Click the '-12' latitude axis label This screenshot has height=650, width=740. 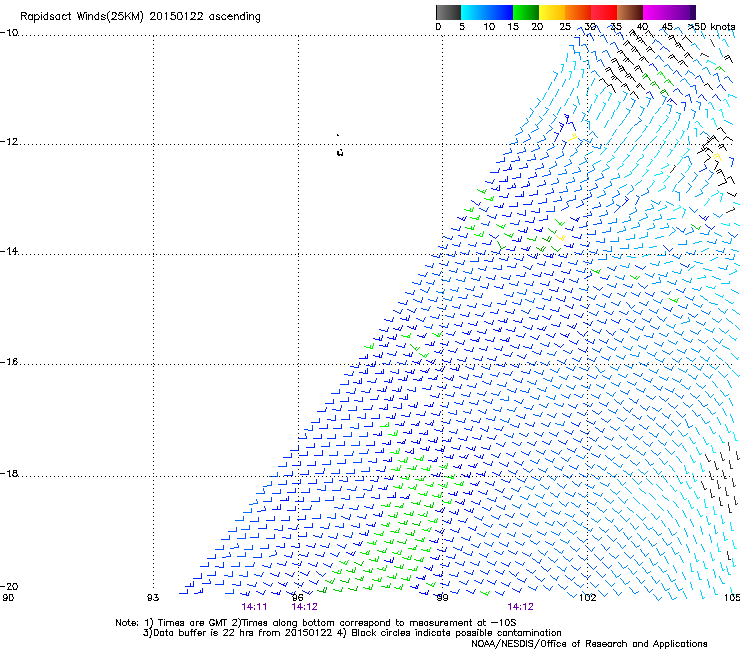click(x=9, y=142)
